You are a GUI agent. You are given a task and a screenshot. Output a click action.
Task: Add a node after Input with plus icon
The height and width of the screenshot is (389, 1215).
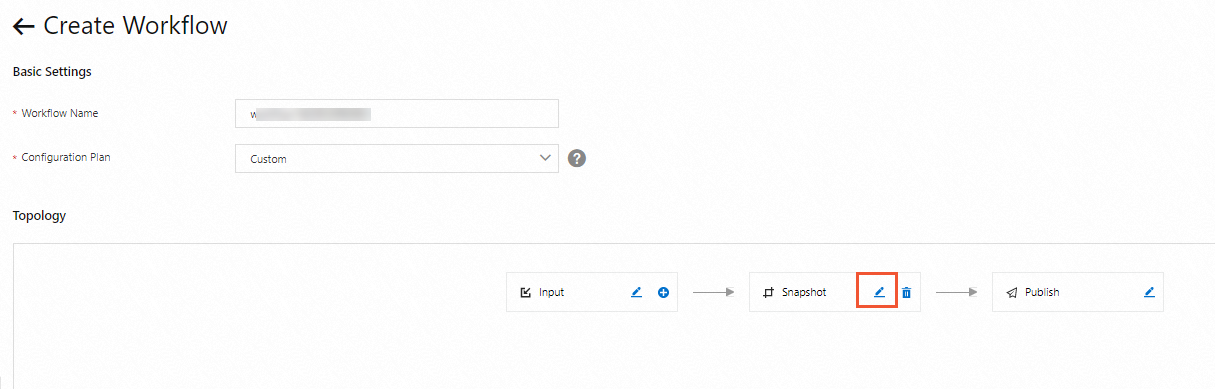663,292
